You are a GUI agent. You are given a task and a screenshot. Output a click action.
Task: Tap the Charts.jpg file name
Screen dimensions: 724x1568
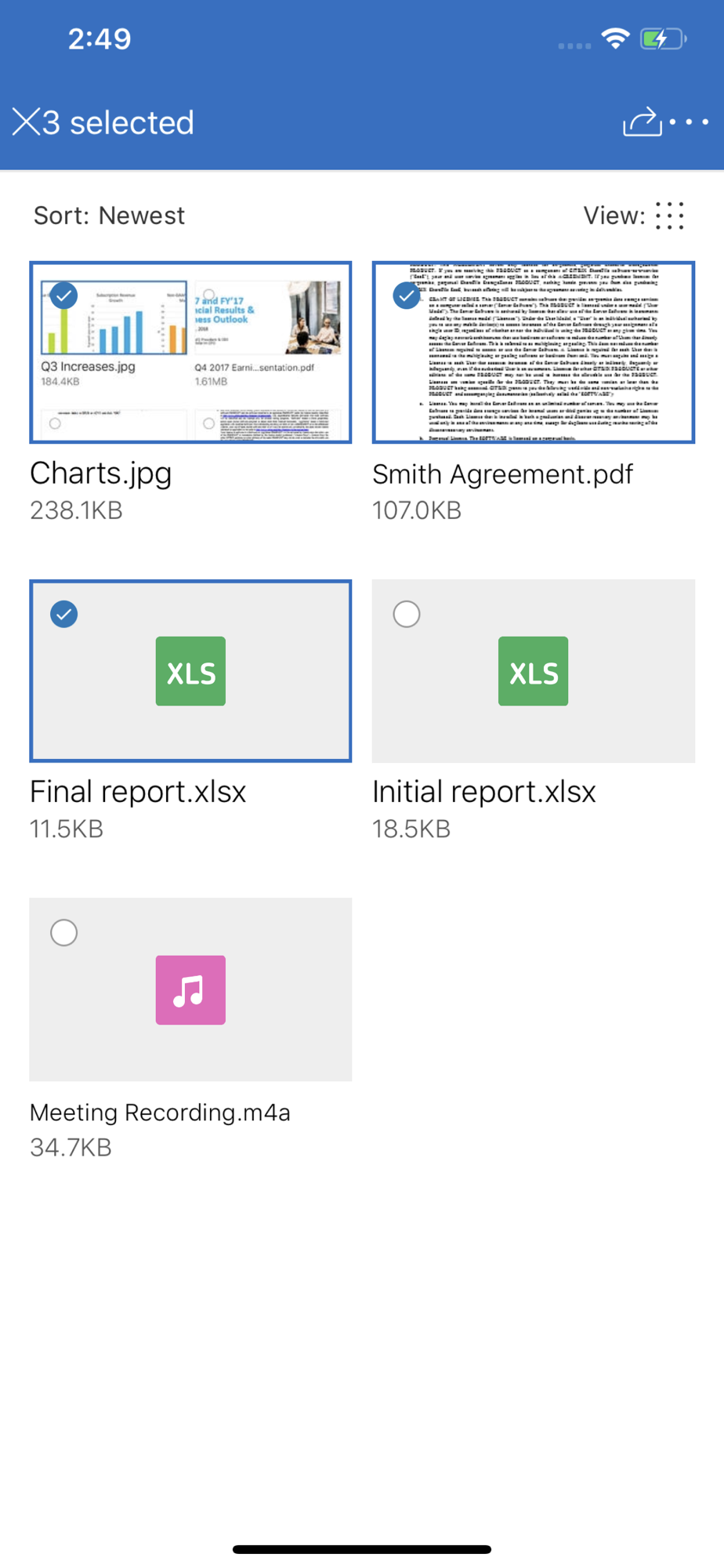(100, 474)
